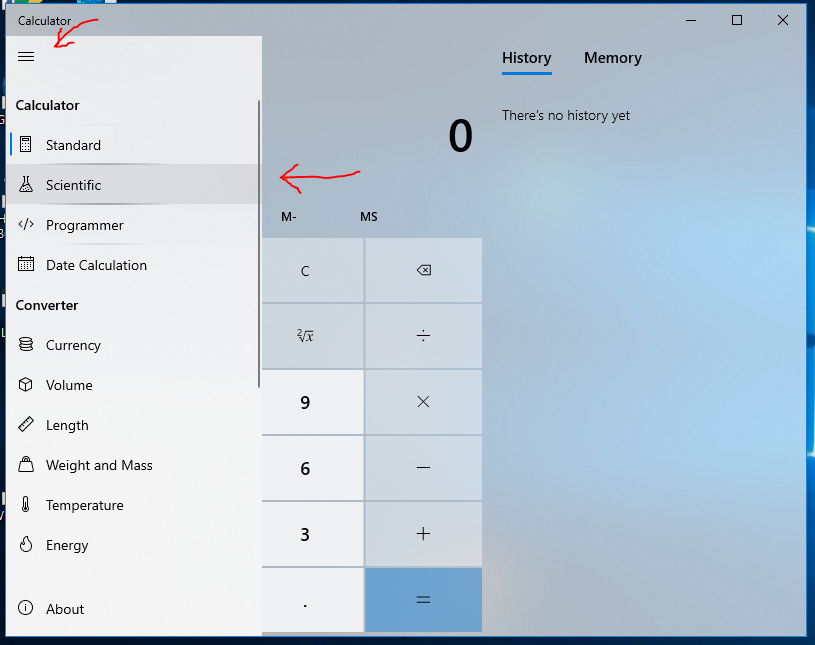Viewport: 815px width, 645px height.
Task: Open the About page
Action: click(x=133, y=609)
